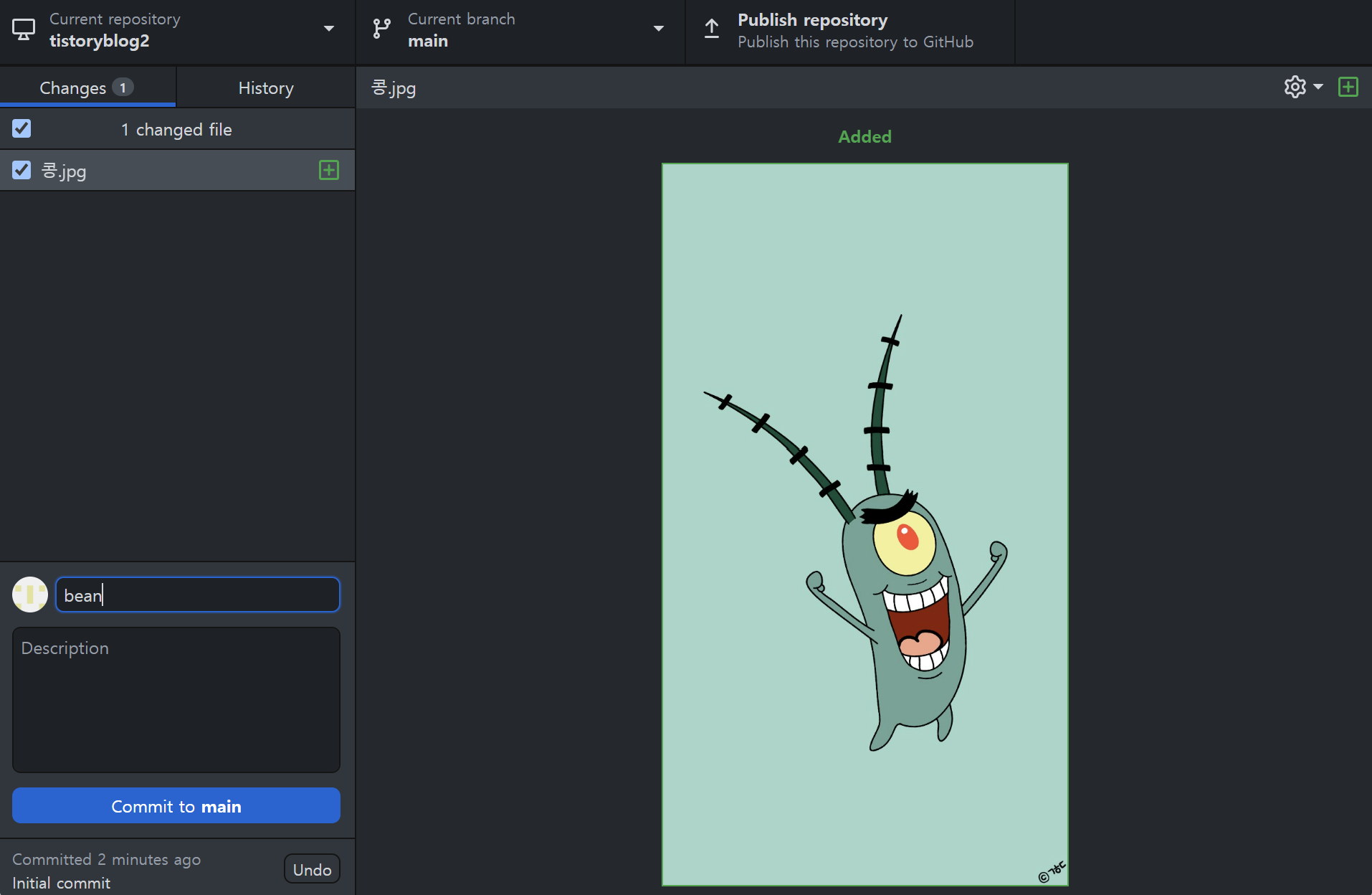Click 'Initial commit' text at bottom
Viewport: 1372px width, 895px height.
click(x=62, y=883)
